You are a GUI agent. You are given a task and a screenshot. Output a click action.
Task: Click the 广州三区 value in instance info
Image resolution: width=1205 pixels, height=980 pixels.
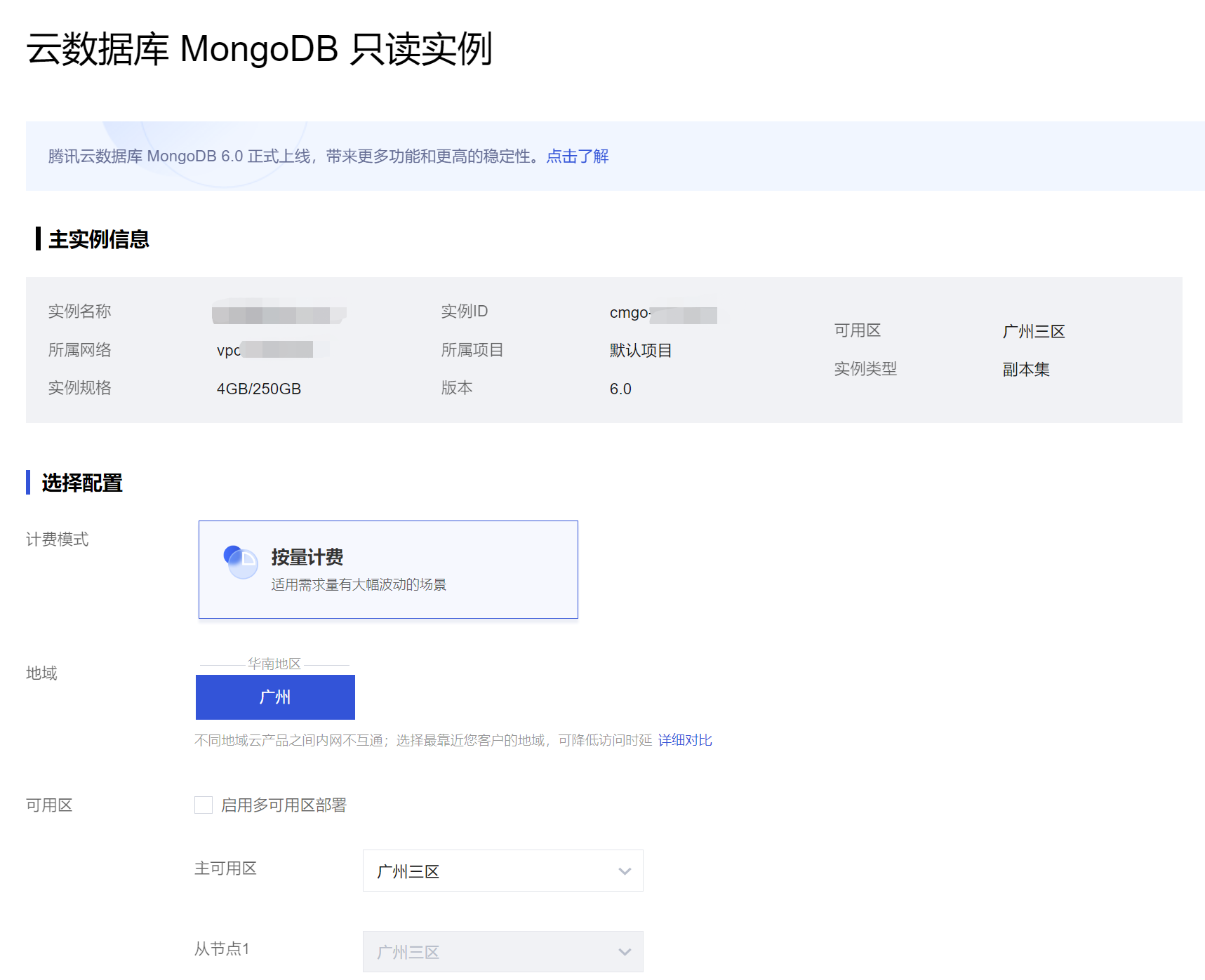coord(1034,331)
